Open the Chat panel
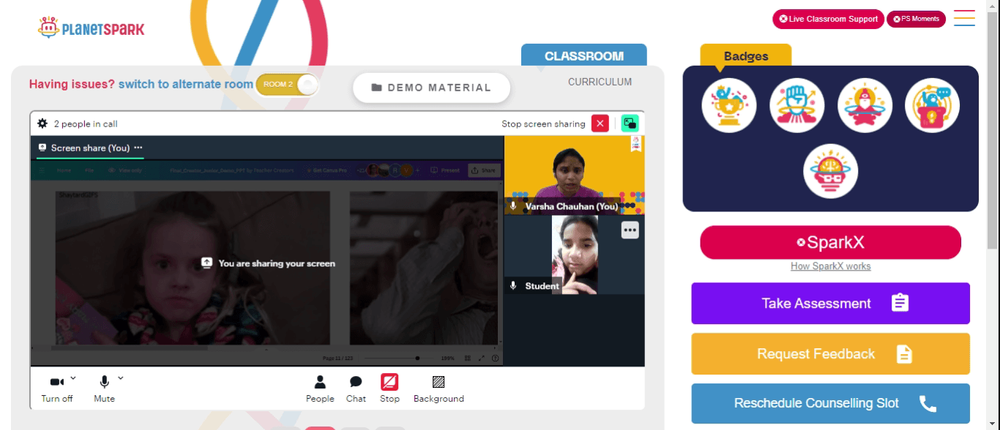 [356, 389]
